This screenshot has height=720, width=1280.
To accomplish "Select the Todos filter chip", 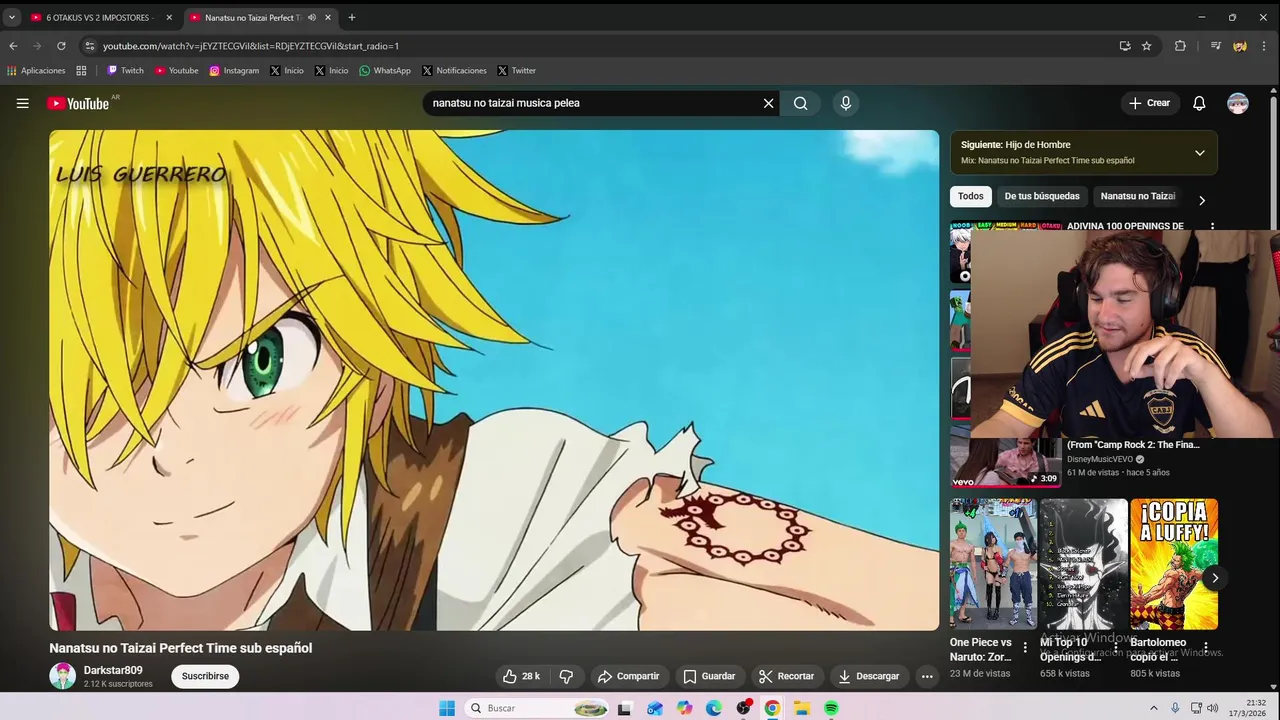I will tap(970, 196).
